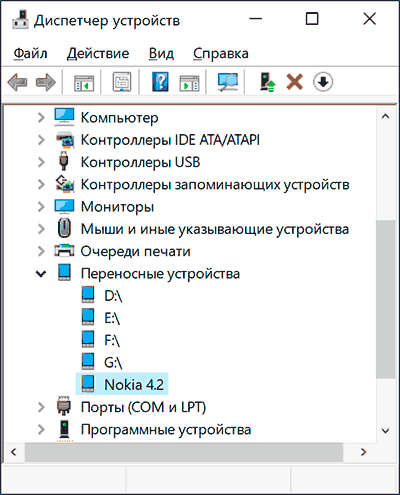The image size is (400, 495).
Task: Click the Контроллеры запоминающих устройств icon
Action: pos(64,184)
